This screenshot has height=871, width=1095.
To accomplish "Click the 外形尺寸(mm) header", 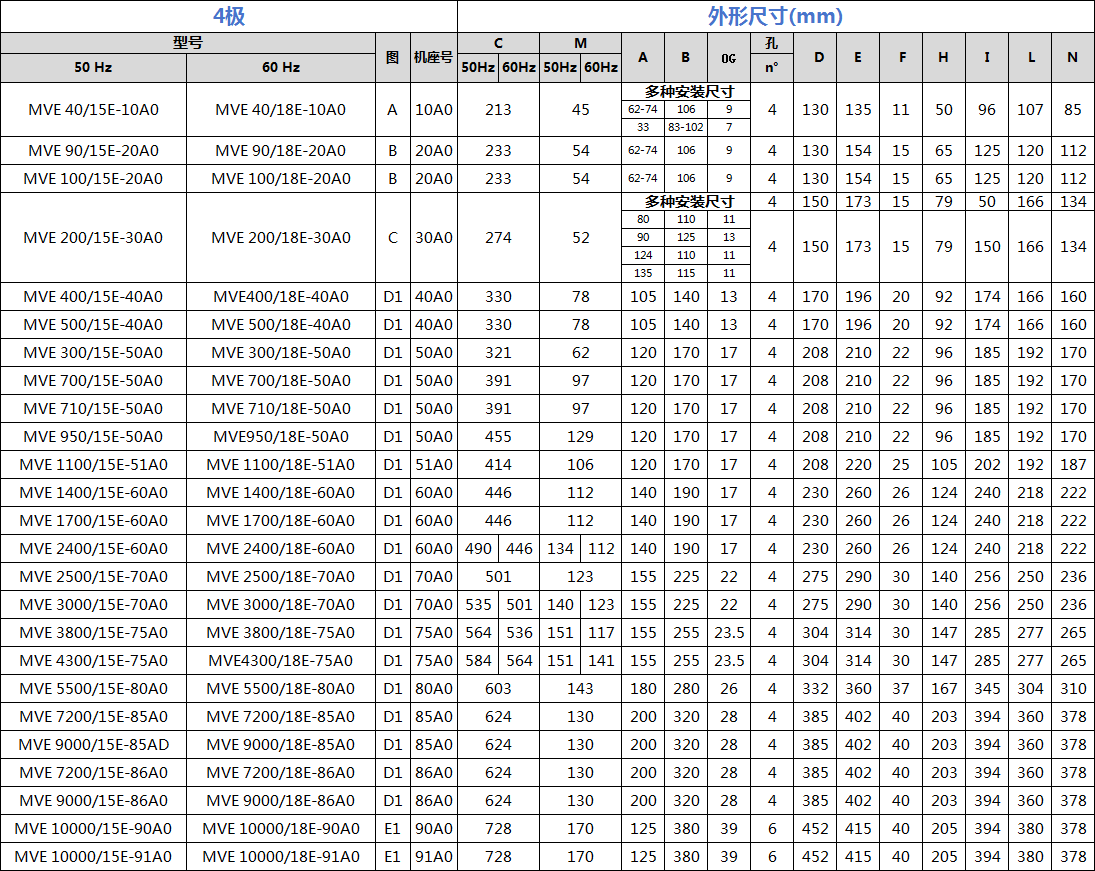I will point(775,16).
